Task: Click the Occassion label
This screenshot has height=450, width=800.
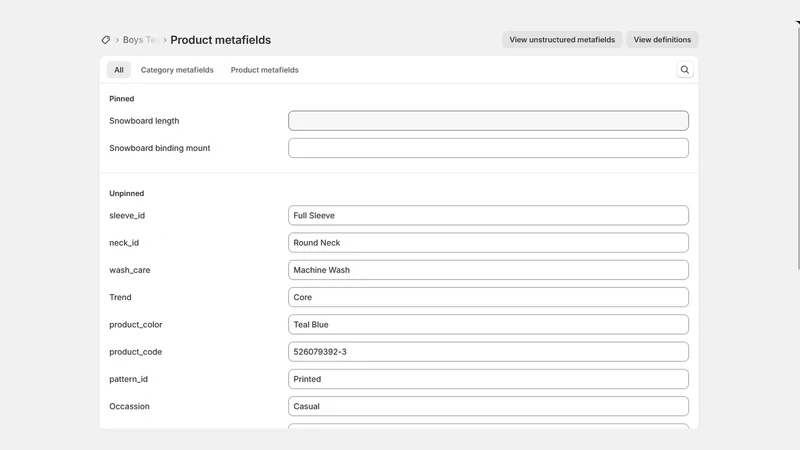Action: coord(130,407)
